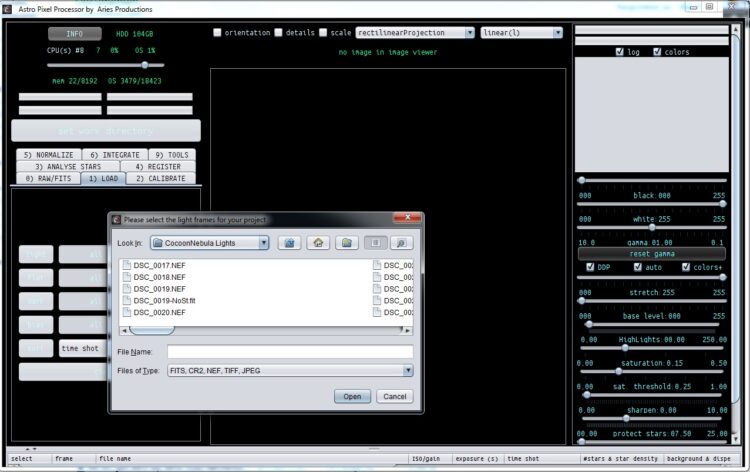Open the 5) NORMALIZE tab
The image size is (750, 472).
[49, 155]
